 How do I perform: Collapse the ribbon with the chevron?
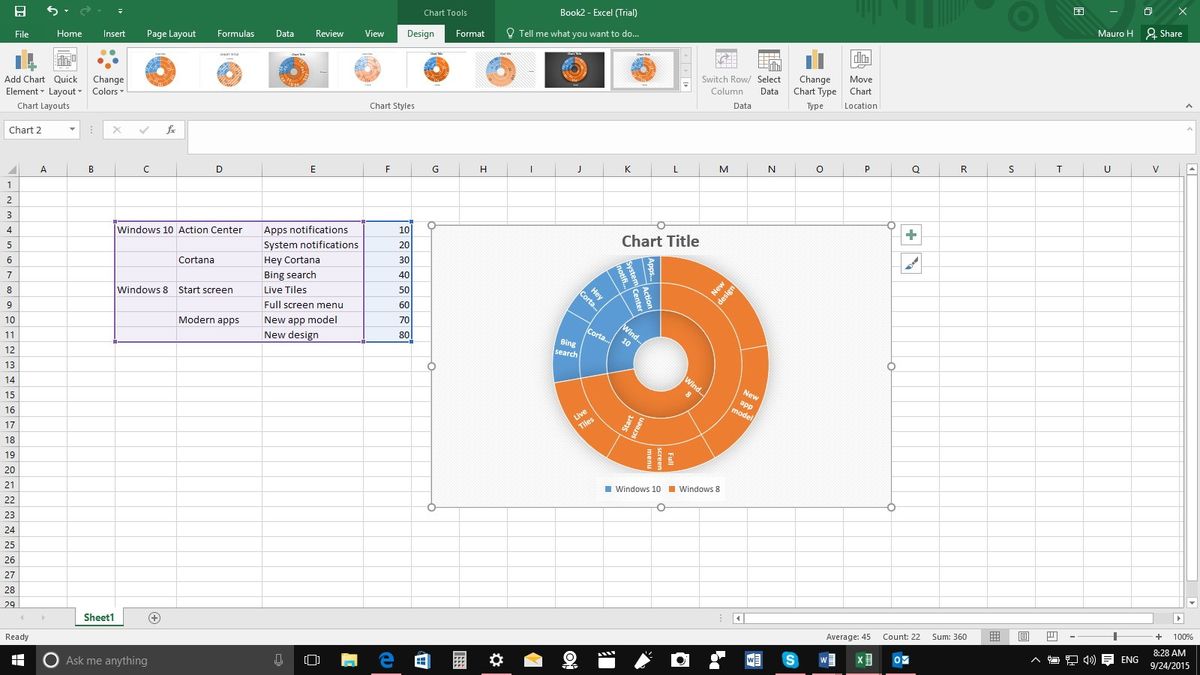[1189, 105]
